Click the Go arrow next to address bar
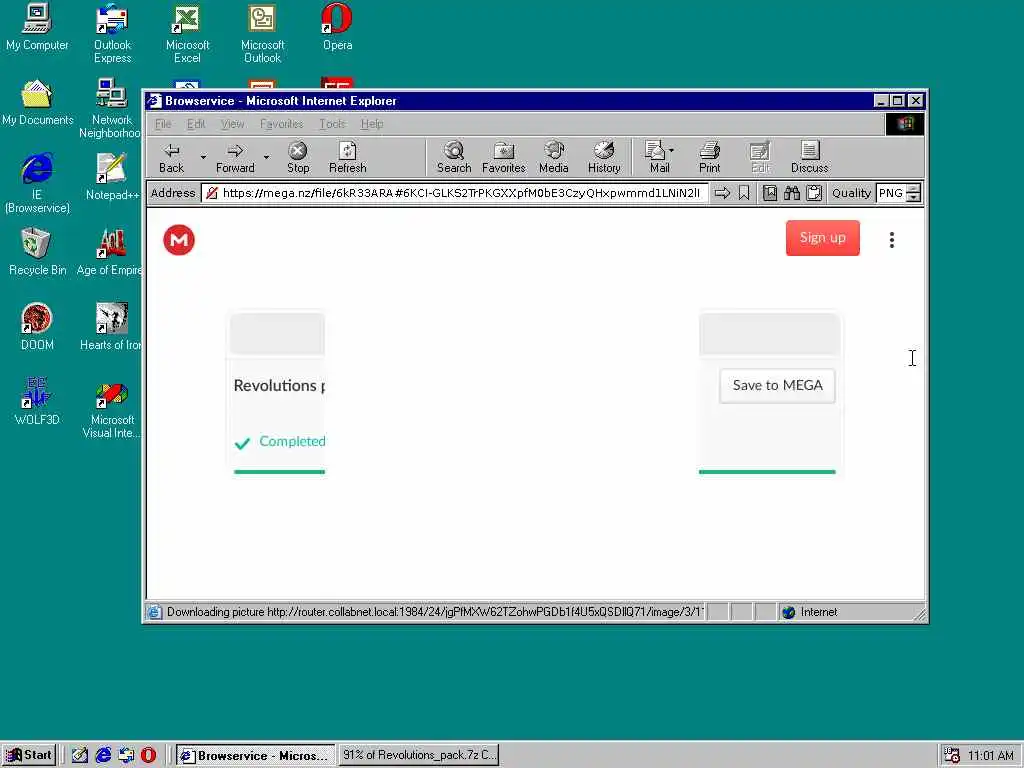The image size is (1024, 768). click(722, 193)
